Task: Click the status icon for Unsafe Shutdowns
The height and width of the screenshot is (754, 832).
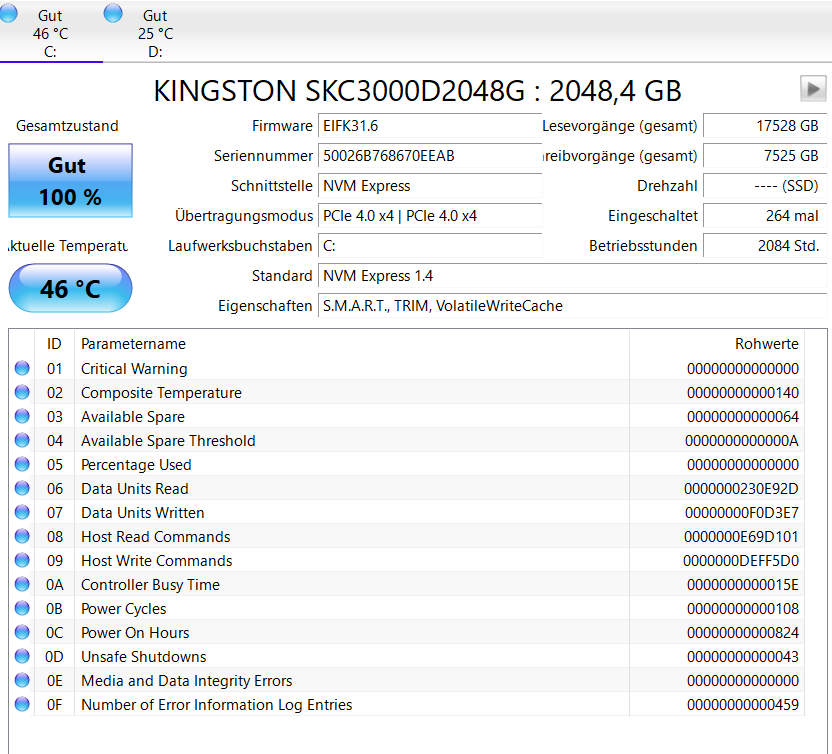Action: [x=22, y=656]
